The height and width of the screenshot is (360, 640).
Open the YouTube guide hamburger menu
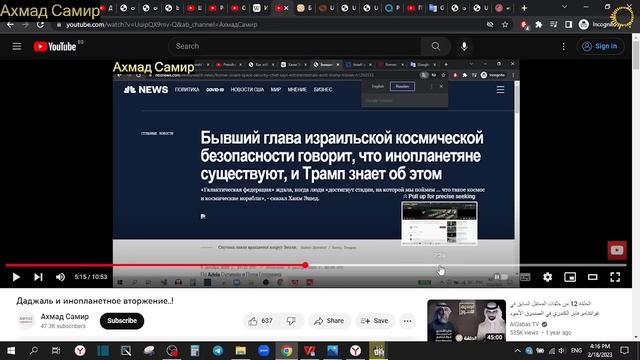click(17, 47)
